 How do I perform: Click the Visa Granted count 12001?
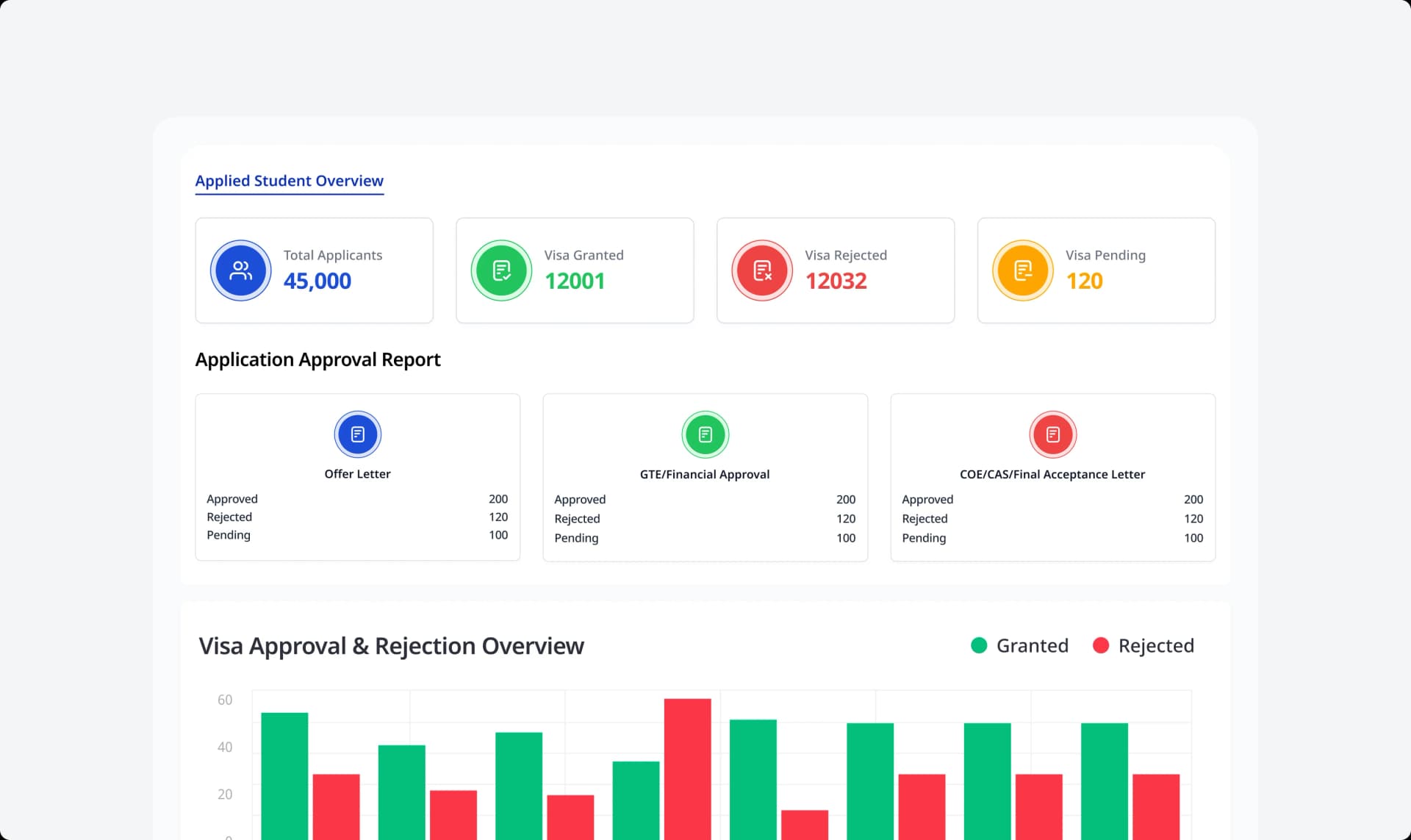pos(575,281)
